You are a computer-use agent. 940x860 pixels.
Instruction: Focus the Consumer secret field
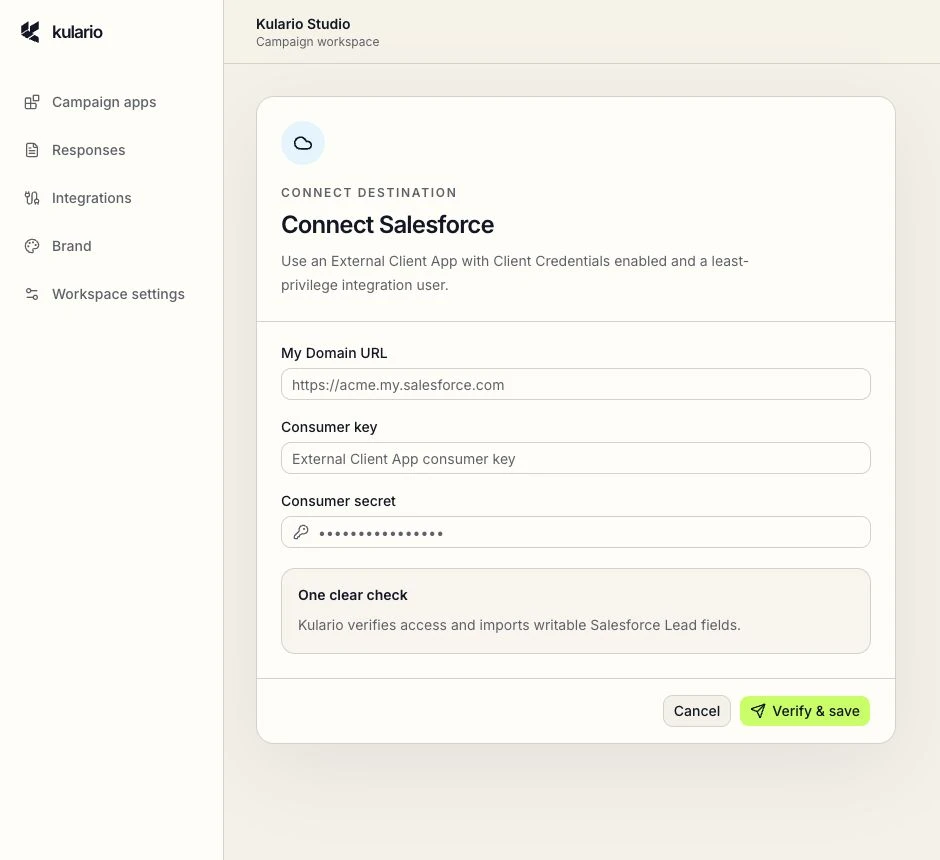pyautogui.click(x=576, y=532)
